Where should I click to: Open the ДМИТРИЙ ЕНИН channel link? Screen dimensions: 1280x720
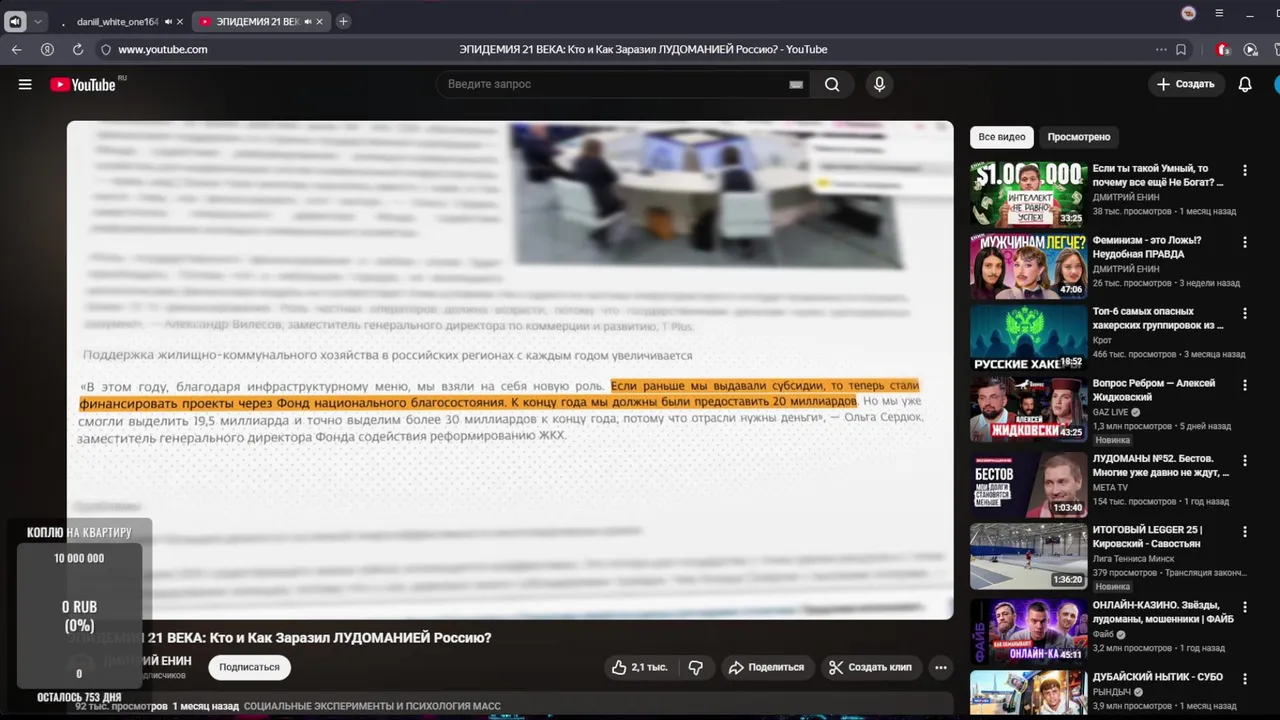[x=148, y=661]
